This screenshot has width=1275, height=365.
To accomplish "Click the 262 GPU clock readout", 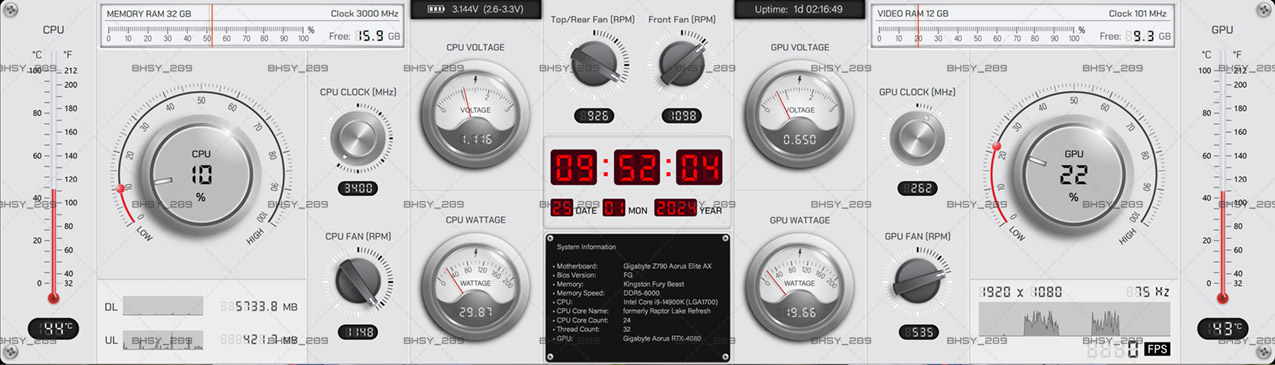I will pos(917,188).
